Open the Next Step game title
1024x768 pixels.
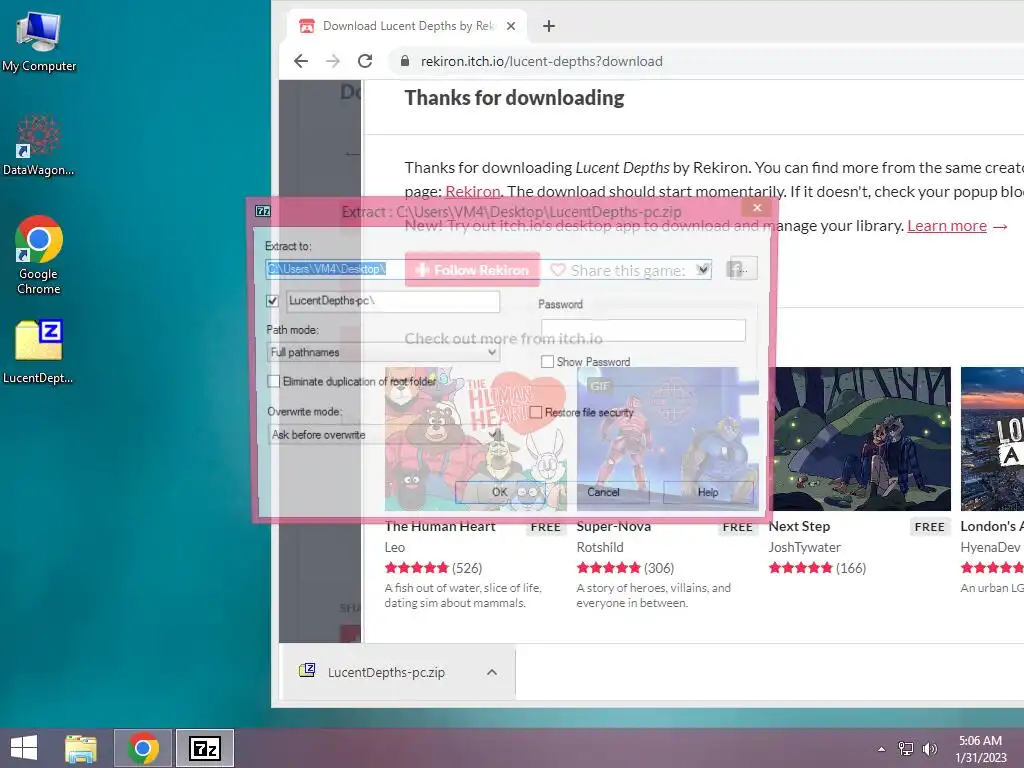pos(799,526)
